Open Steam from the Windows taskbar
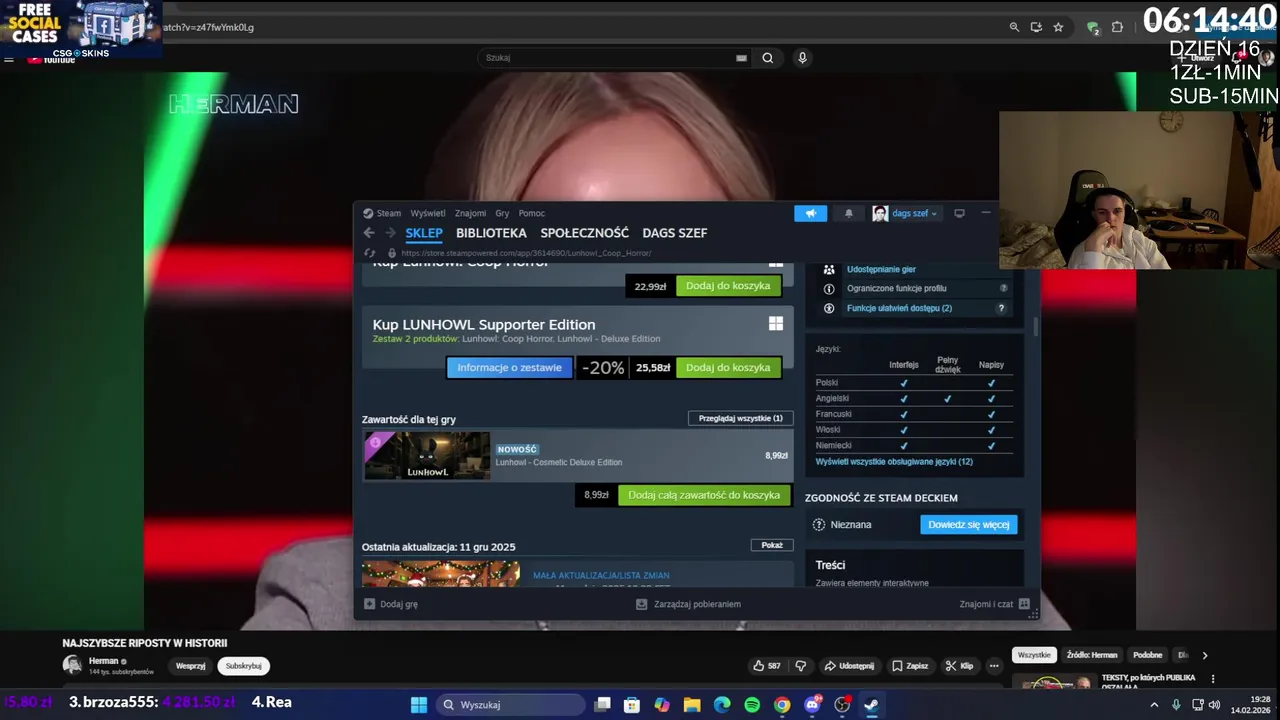The height and width of the screenshot is (720, 1280). (x=871, y=705)
